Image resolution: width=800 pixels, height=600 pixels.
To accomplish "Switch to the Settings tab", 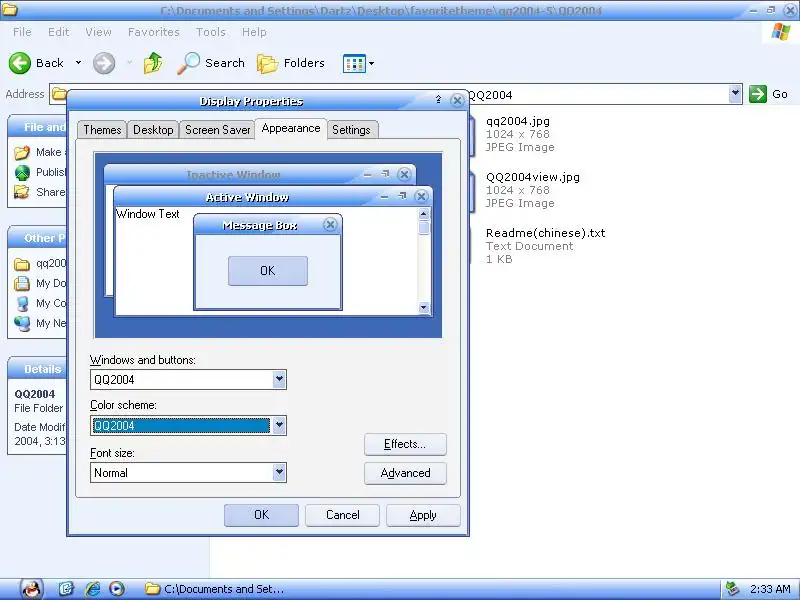I will pyautogui.click(x=352, y=130).
